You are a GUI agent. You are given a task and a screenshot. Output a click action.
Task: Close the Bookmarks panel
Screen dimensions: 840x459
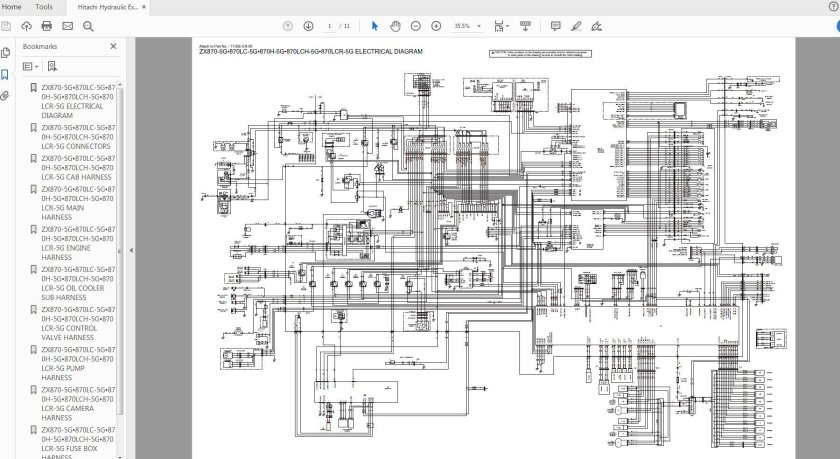(x=113, y=46)
